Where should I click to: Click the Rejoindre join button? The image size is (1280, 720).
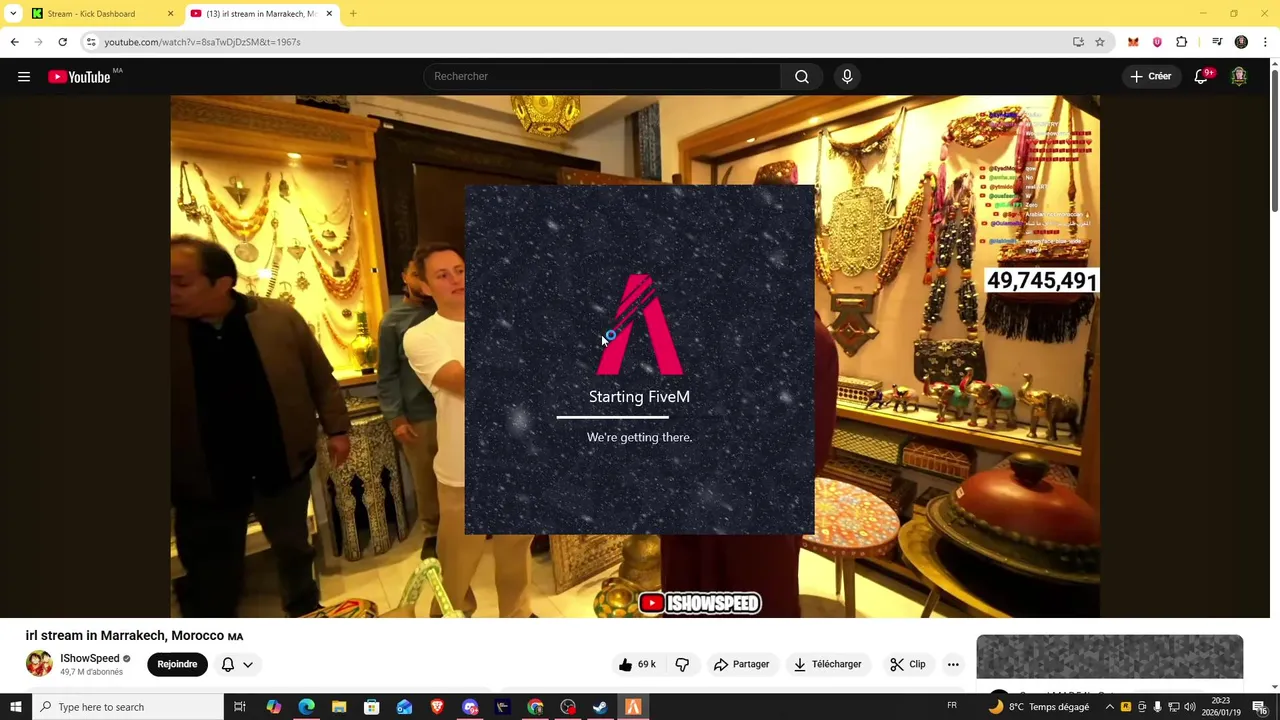tap(177, 664)
